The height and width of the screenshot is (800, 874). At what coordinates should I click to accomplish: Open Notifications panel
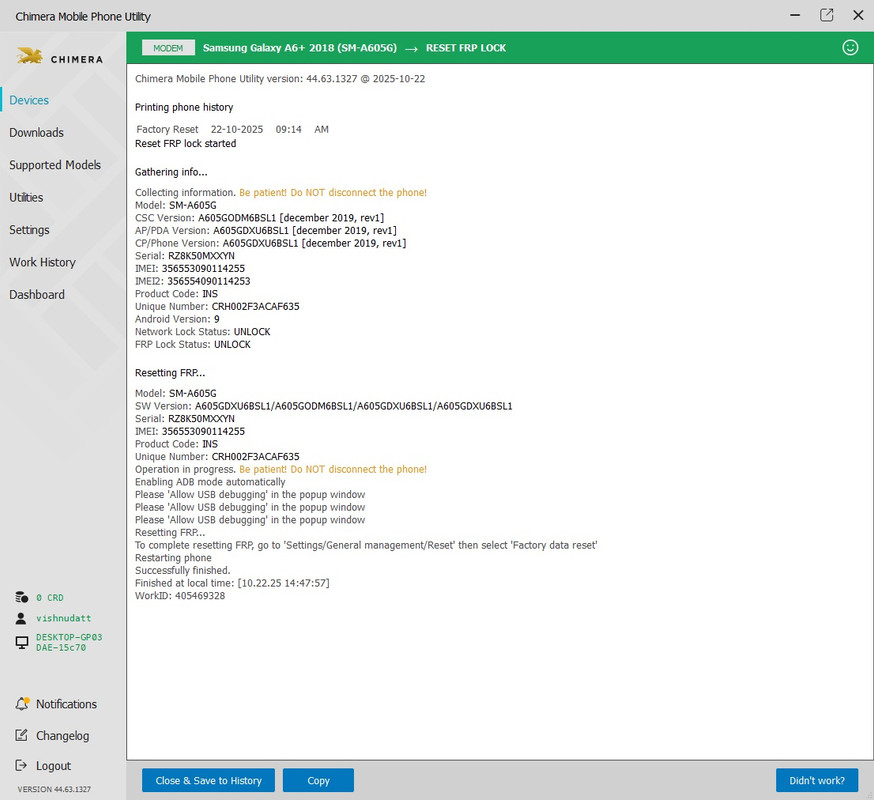66,704
